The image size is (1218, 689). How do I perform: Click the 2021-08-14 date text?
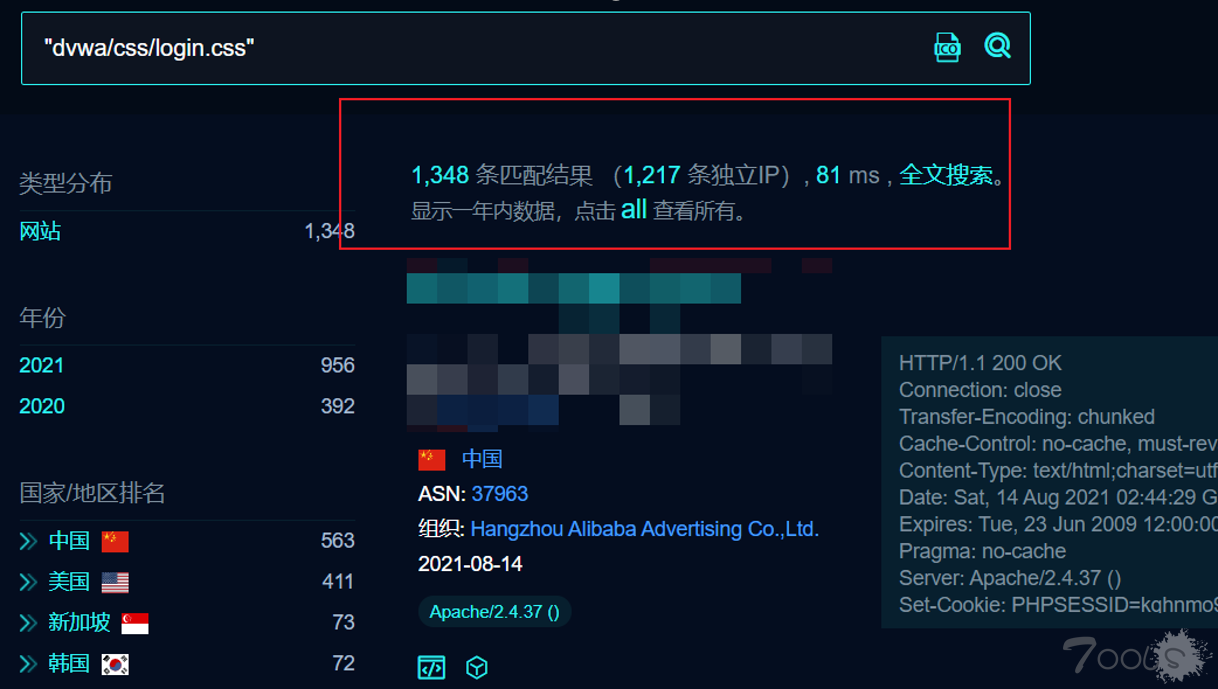[470, 564]
